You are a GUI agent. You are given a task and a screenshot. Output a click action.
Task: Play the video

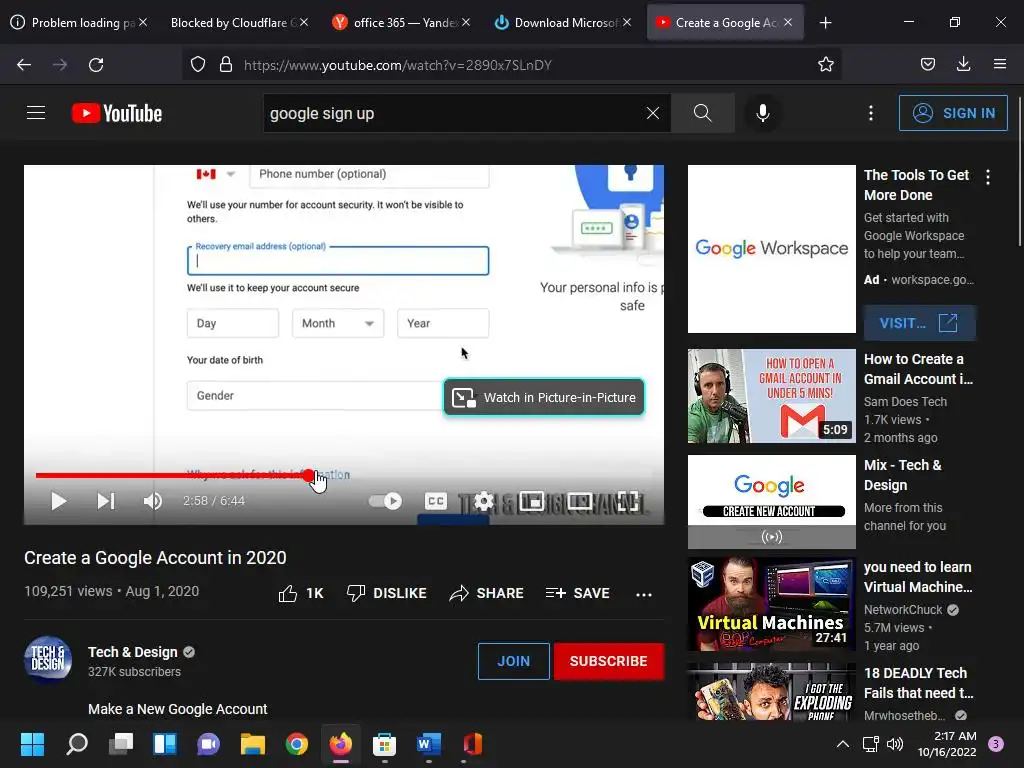[x=59, y=501]
